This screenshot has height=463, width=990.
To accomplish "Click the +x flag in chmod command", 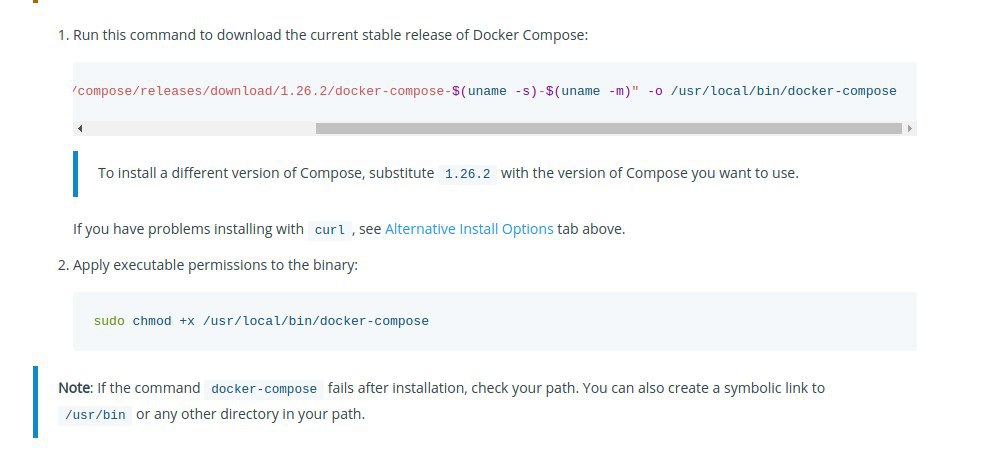I will (187, 321).
